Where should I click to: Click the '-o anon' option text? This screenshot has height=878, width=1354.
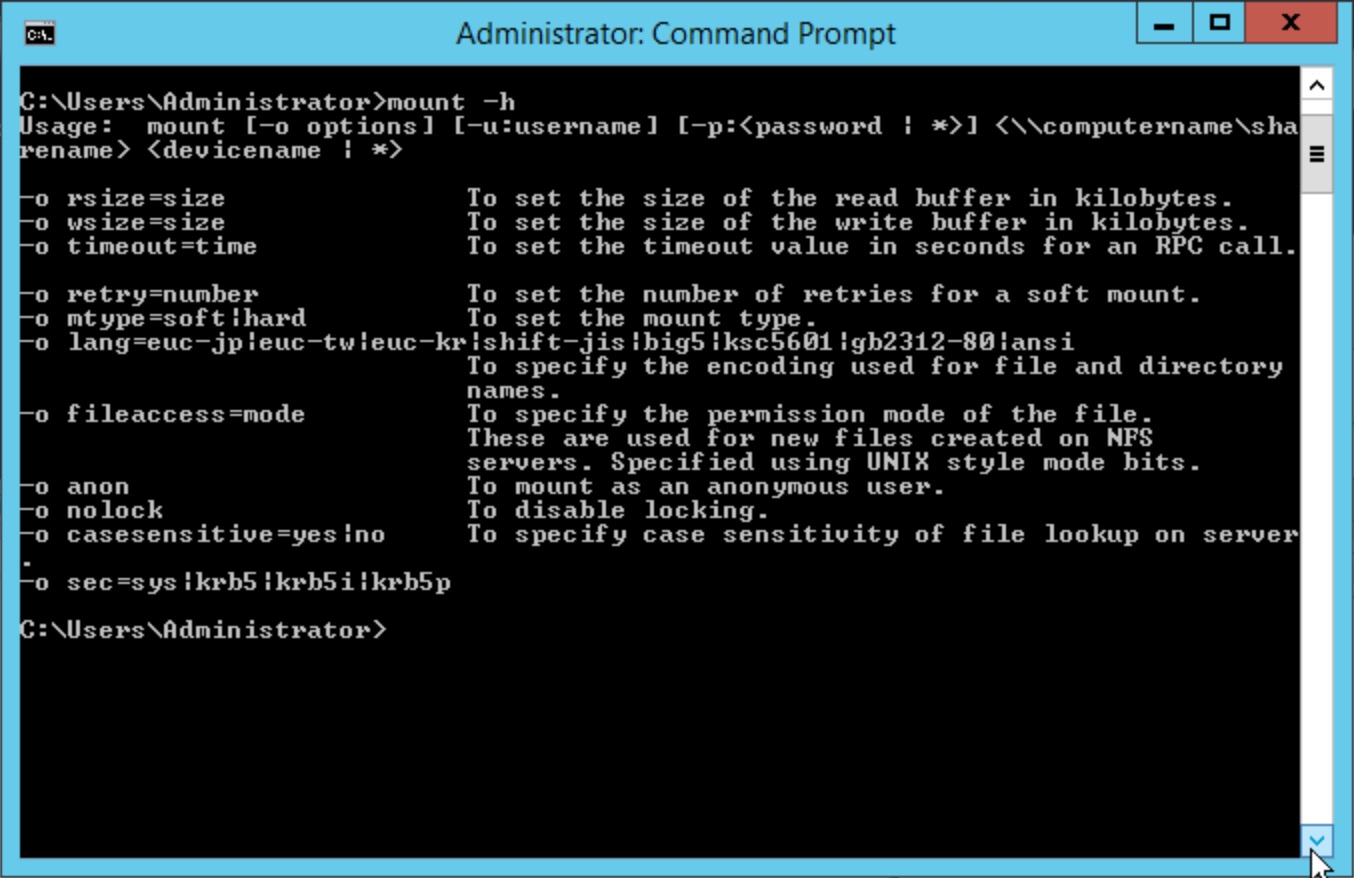(x=74, y=486)
